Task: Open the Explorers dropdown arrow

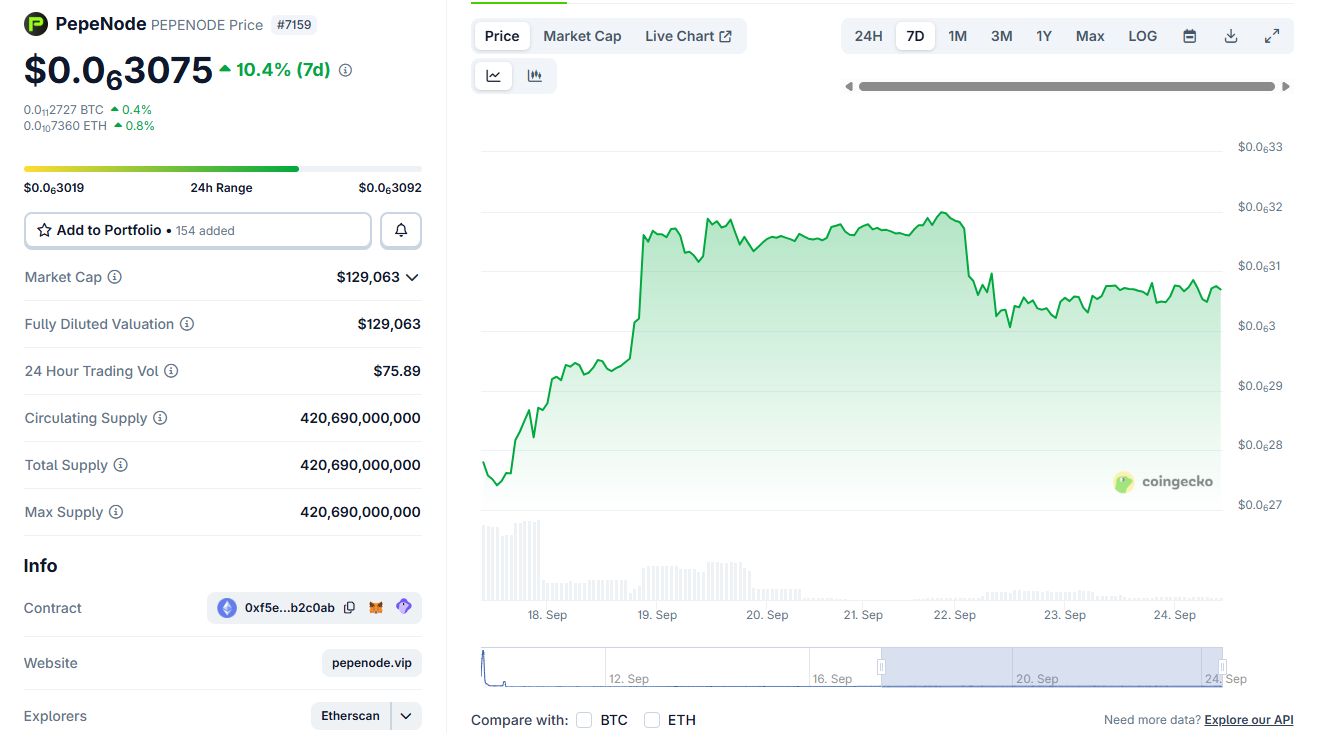Action: pyautogui.click(x=406, y=716)
